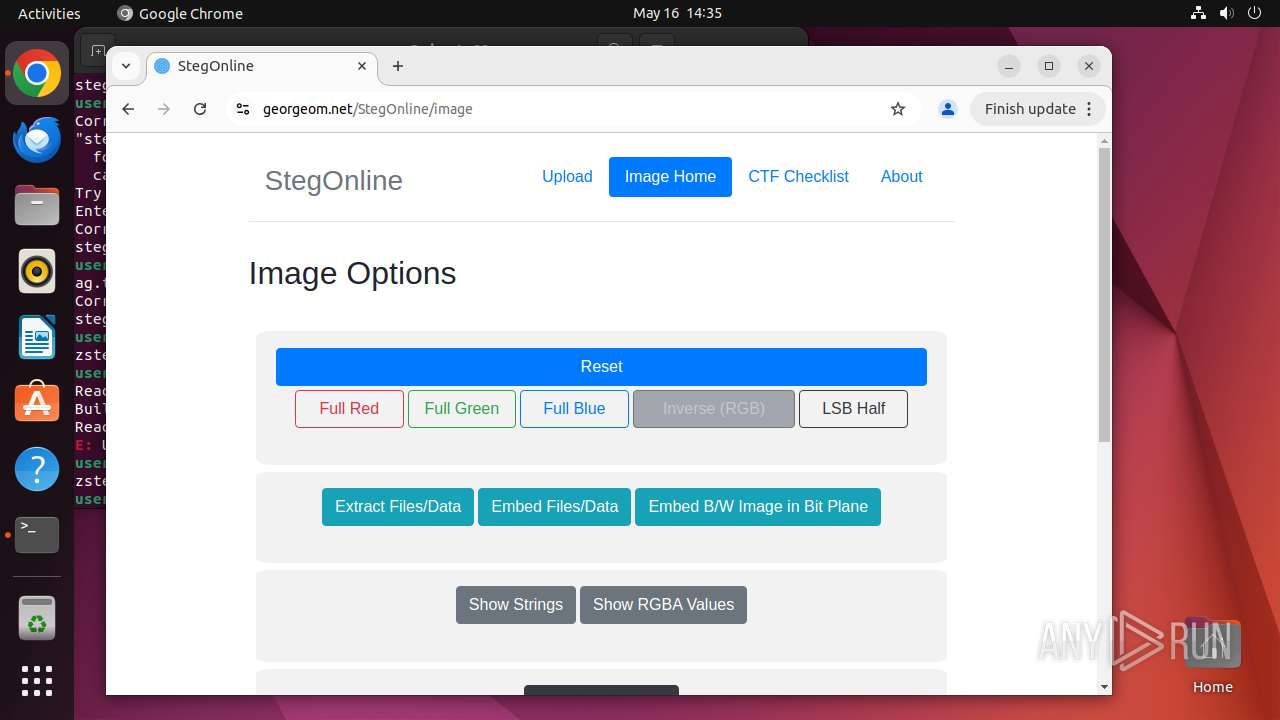Open the Trash in the dock
This screenshot has height=720, width=1280.
point(37,617)
